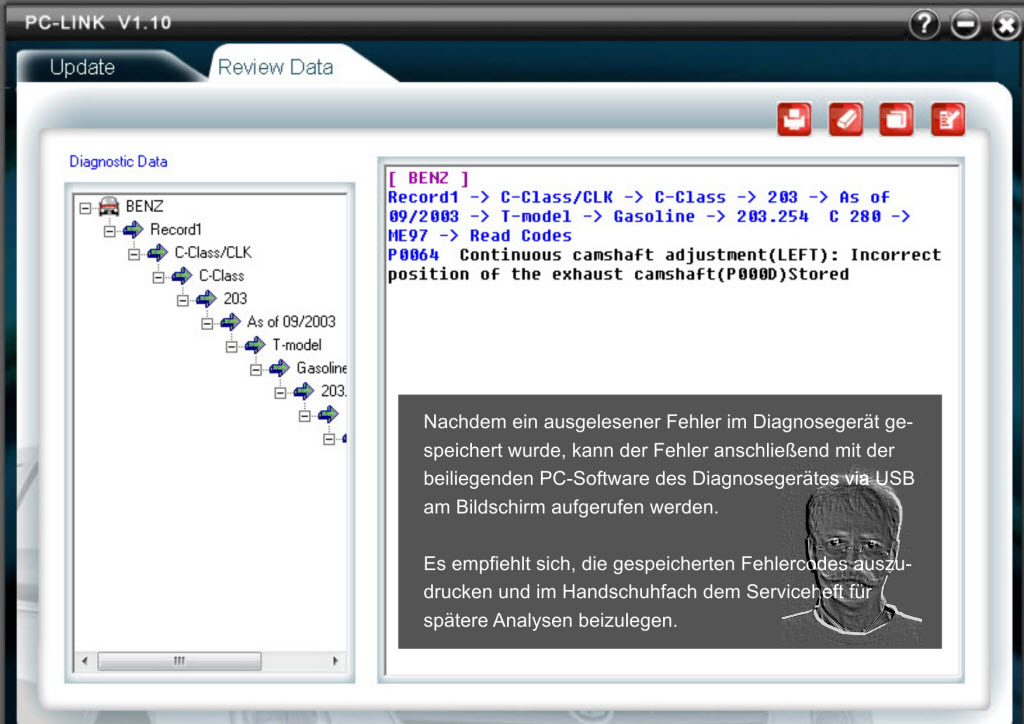Select Record1 in the diagnostic tree
The width and height of the screenshot is (1024, 724).
click(176, 229)
